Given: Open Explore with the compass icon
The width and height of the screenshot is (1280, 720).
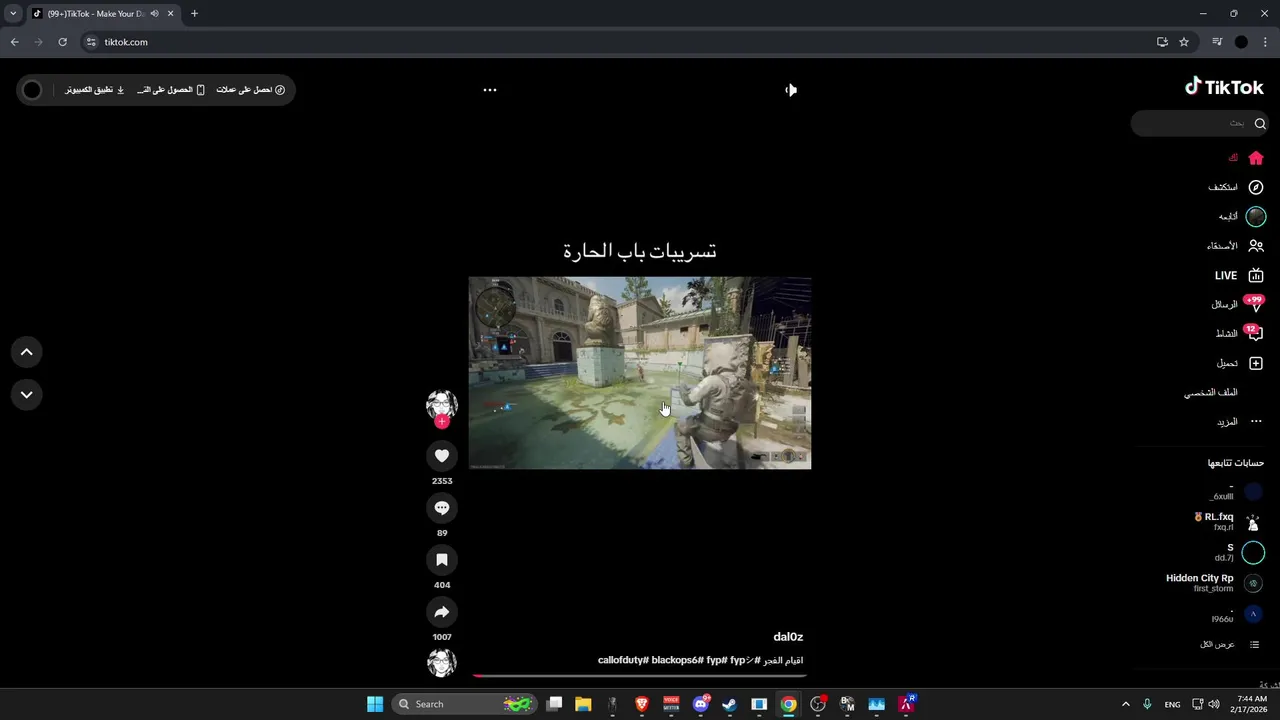Looking at the screenshot, I should (x=1256, y=187).
